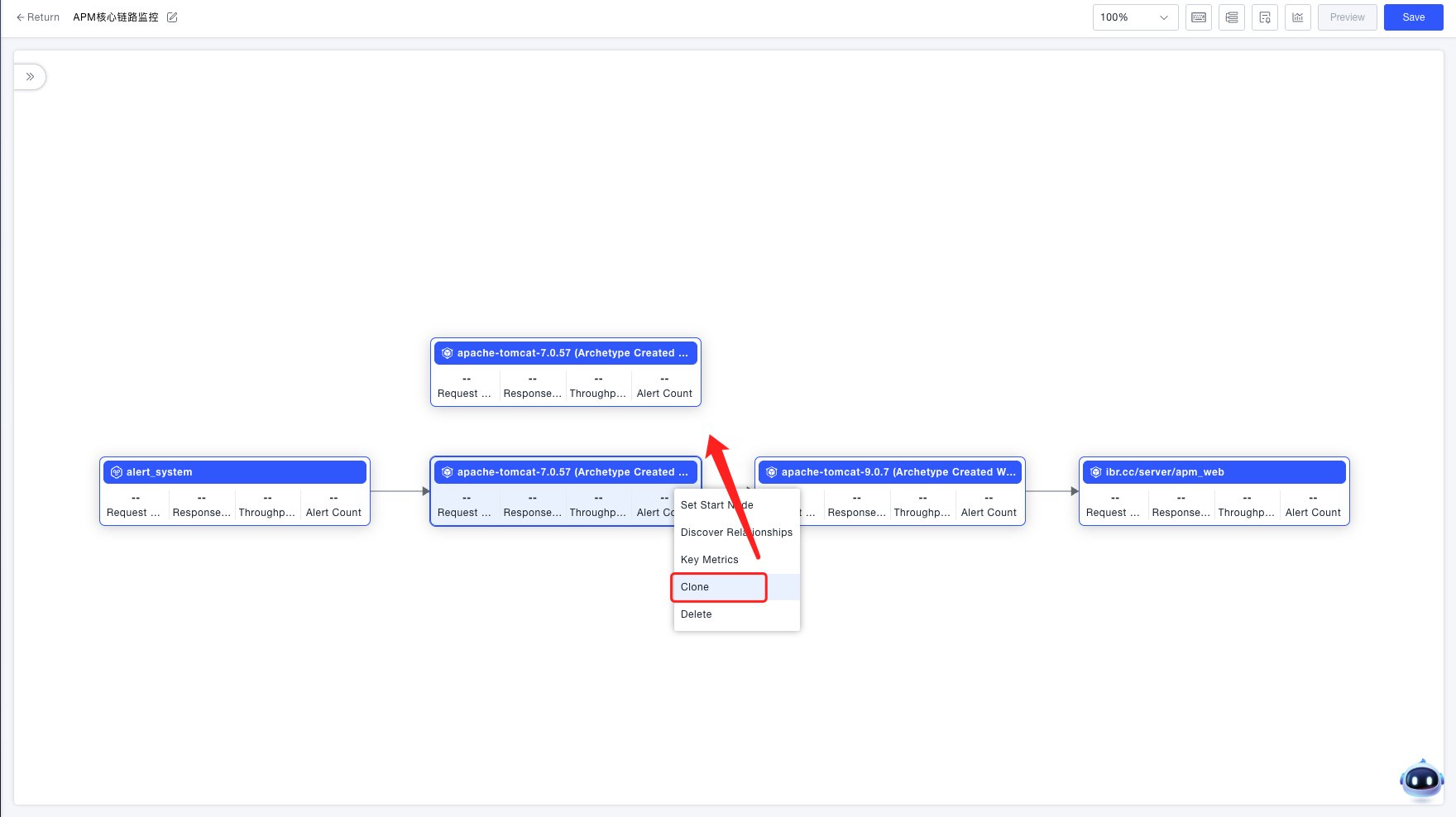This screenshot has height=817, width=1456.
Task: Select Clone from the context menu
Action: (695, 587)
